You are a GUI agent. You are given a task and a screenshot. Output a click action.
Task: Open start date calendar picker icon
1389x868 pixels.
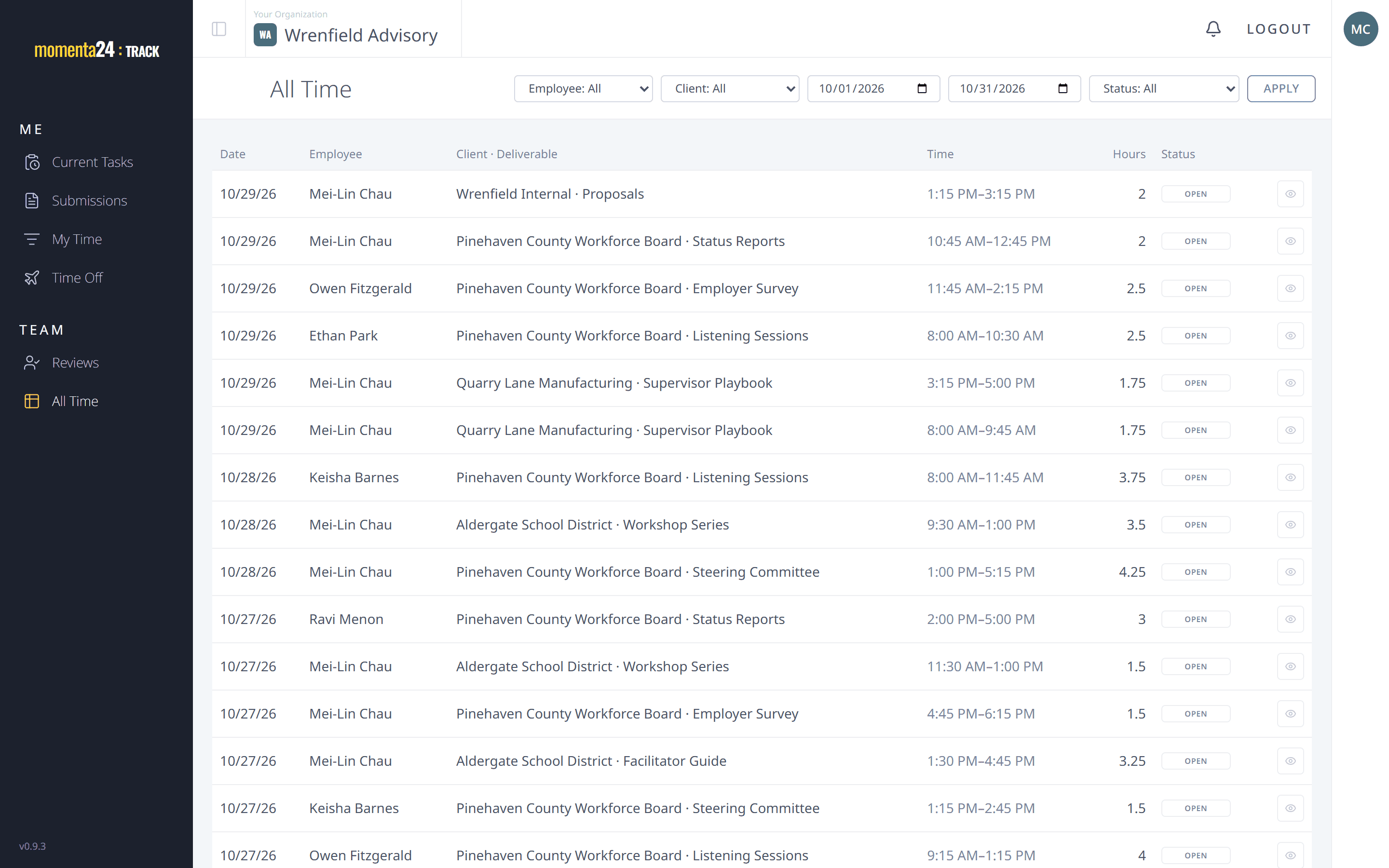[x=922, y=88]
